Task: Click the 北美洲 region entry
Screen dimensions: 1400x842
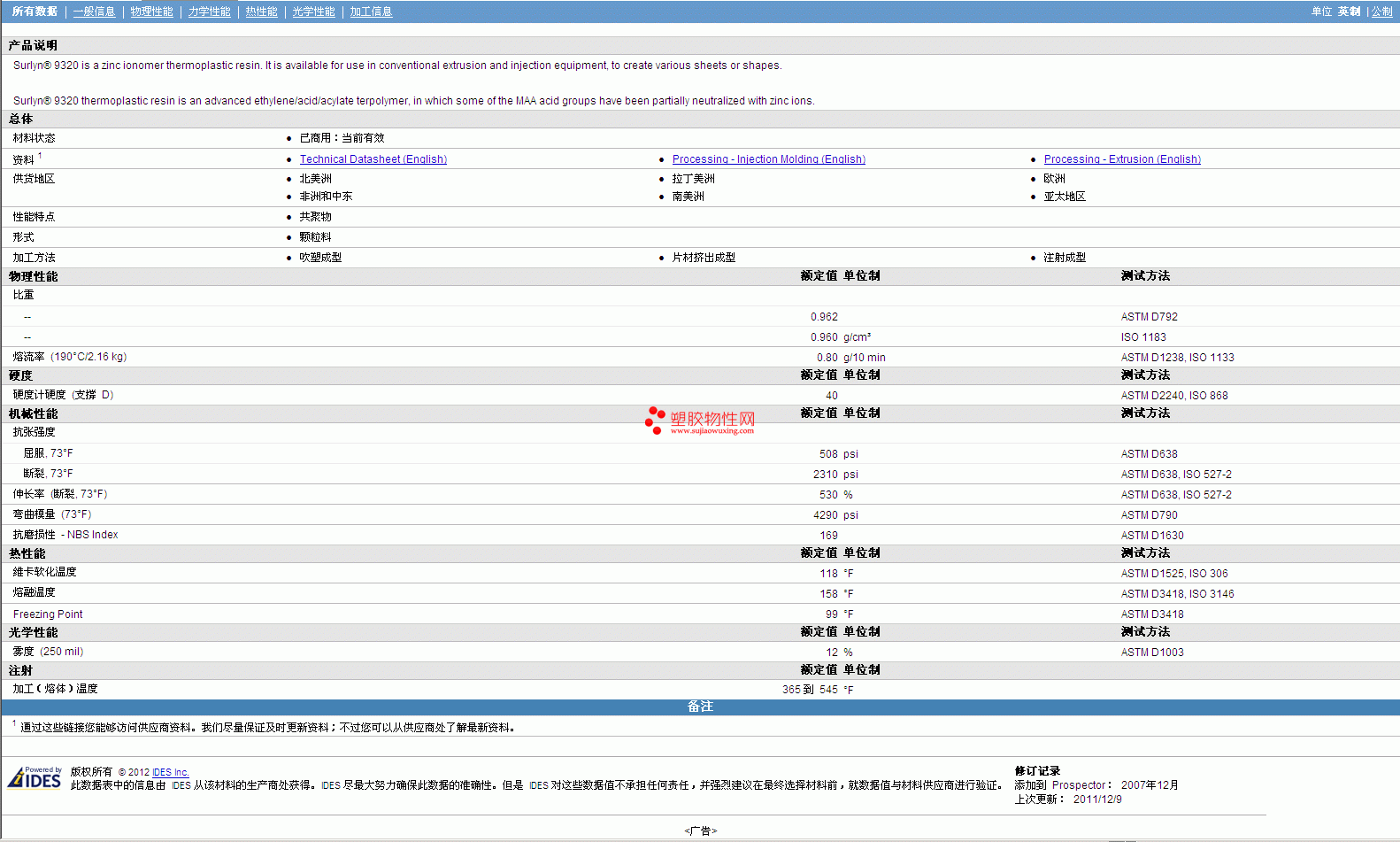Action: pyautogui.click(x=315, y=179)
